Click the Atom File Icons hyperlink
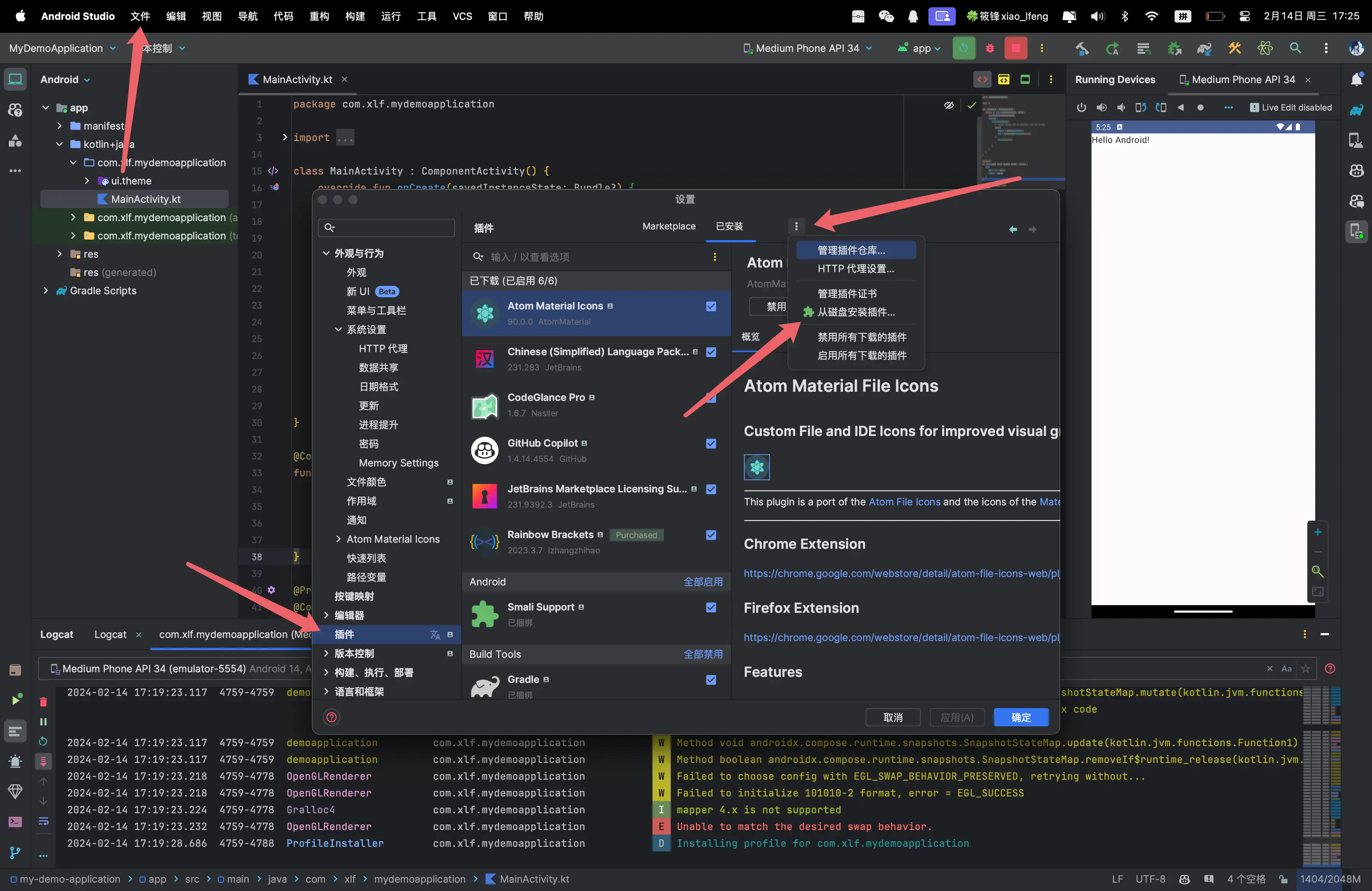This screenshot has width=1372, height=891. tap(904, 502)
